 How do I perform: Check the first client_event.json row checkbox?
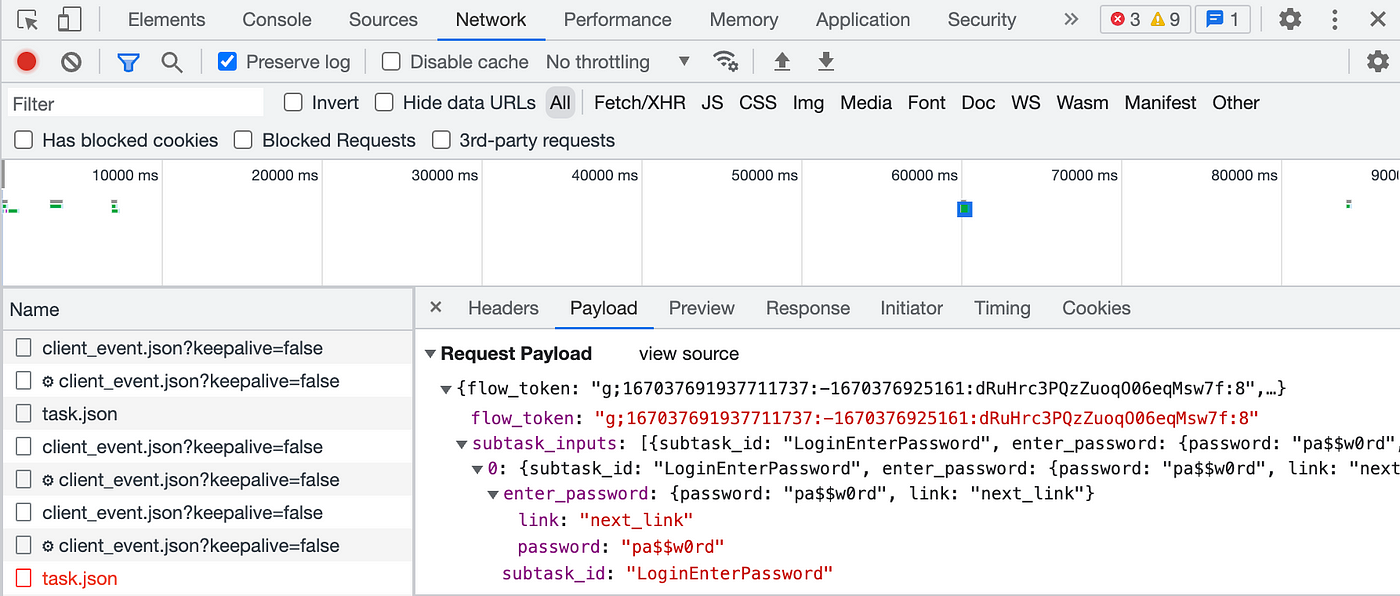(x=23, y=348)
